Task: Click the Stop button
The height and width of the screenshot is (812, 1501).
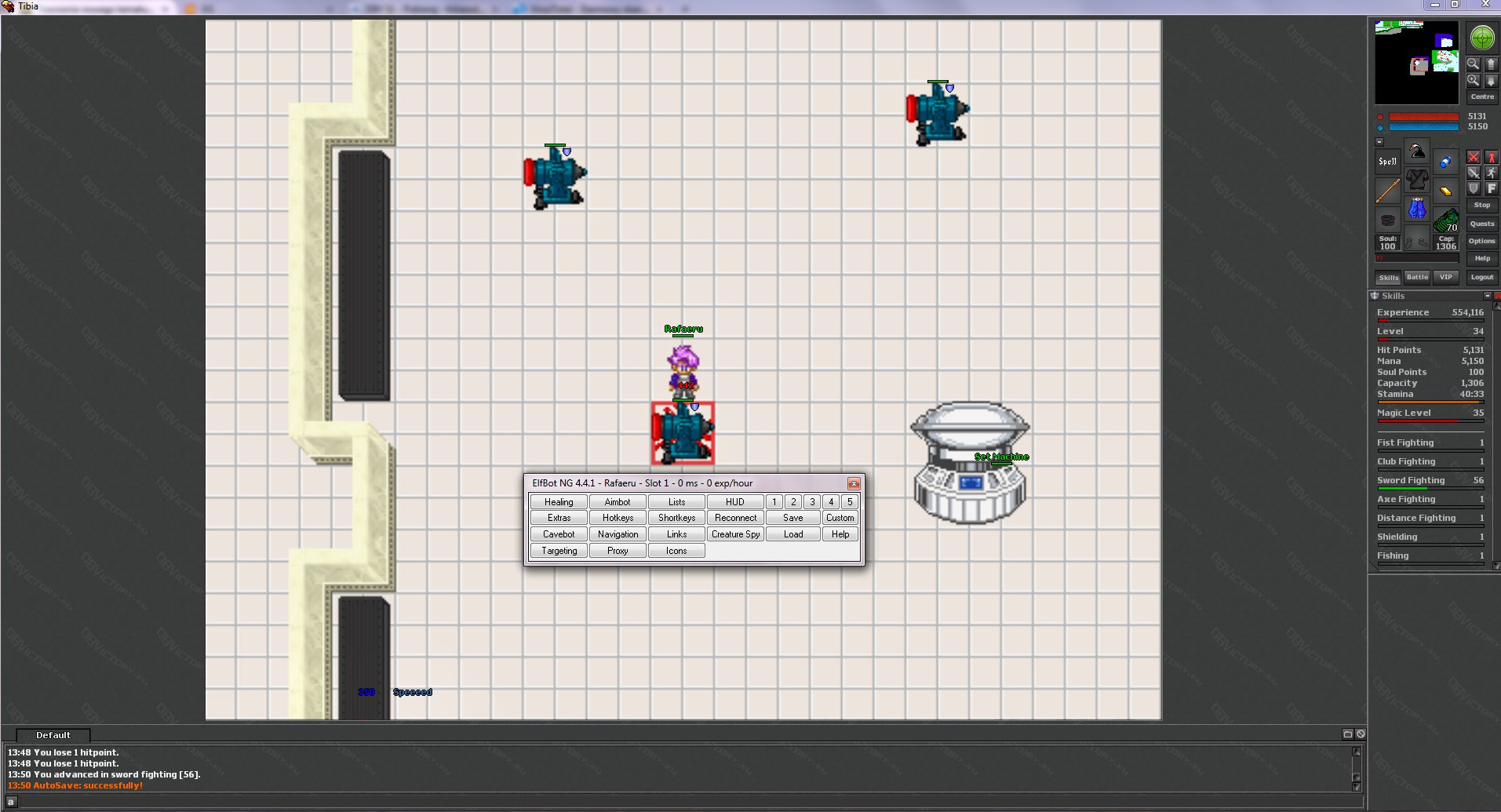Action: point(1482,205)
